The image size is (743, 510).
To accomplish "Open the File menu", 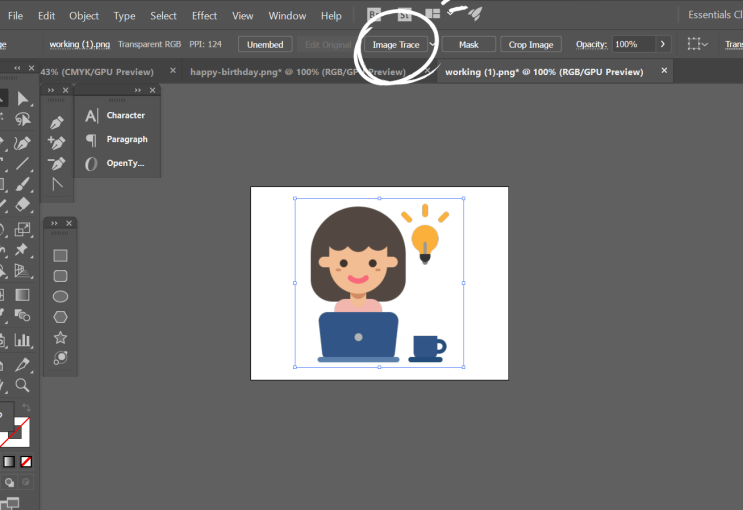I will pos(15,16).
